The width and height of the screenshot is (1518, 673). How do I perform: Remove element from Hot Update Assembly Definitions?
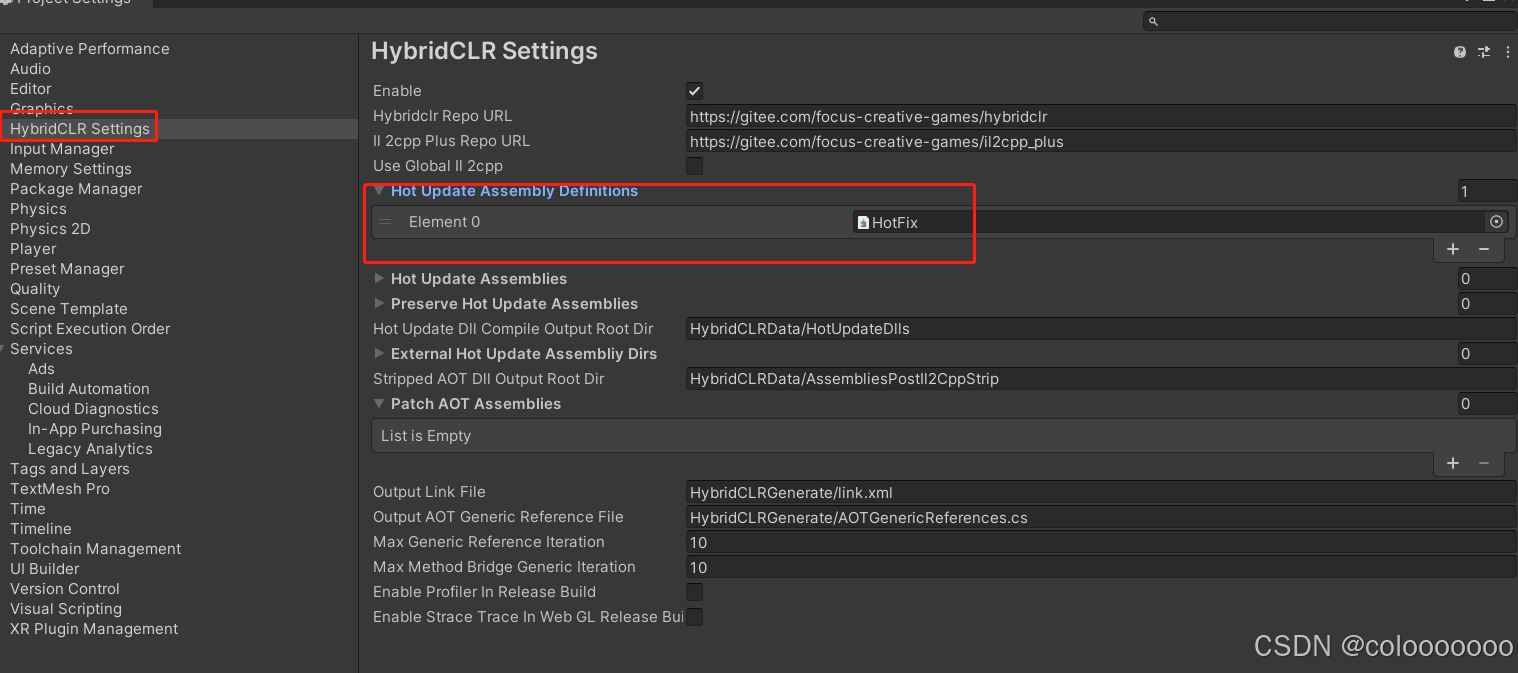pos(1484,249)
